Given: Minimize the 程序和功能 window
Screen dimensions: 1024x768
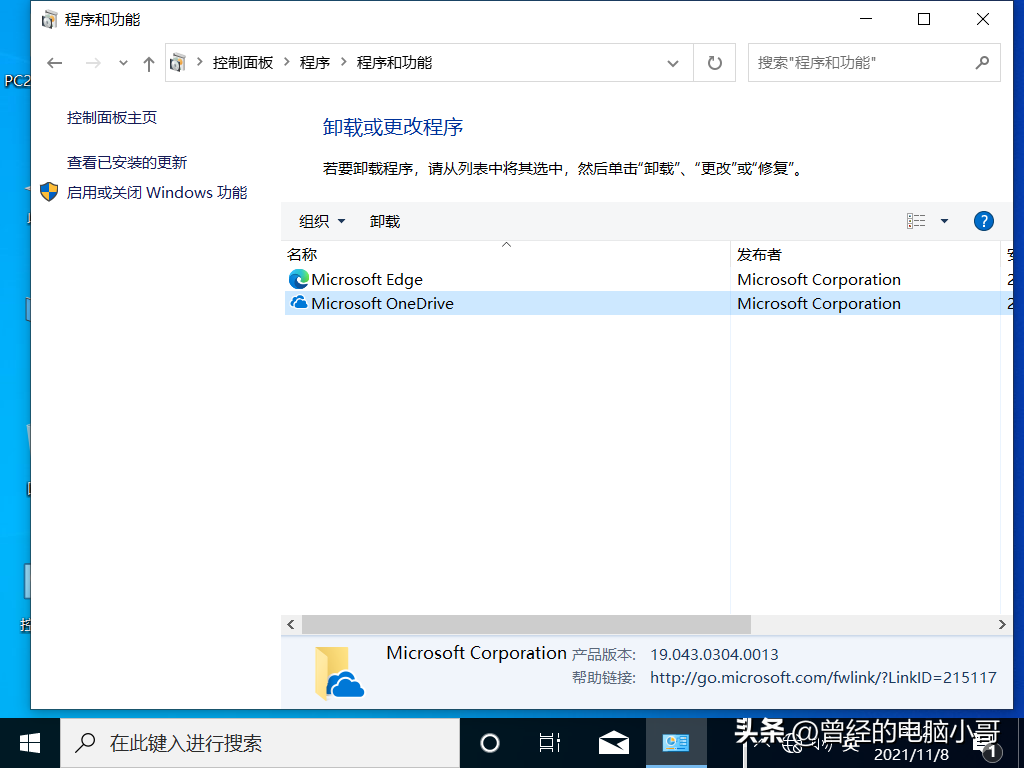Looking at the screenshot, I should 866,19.
